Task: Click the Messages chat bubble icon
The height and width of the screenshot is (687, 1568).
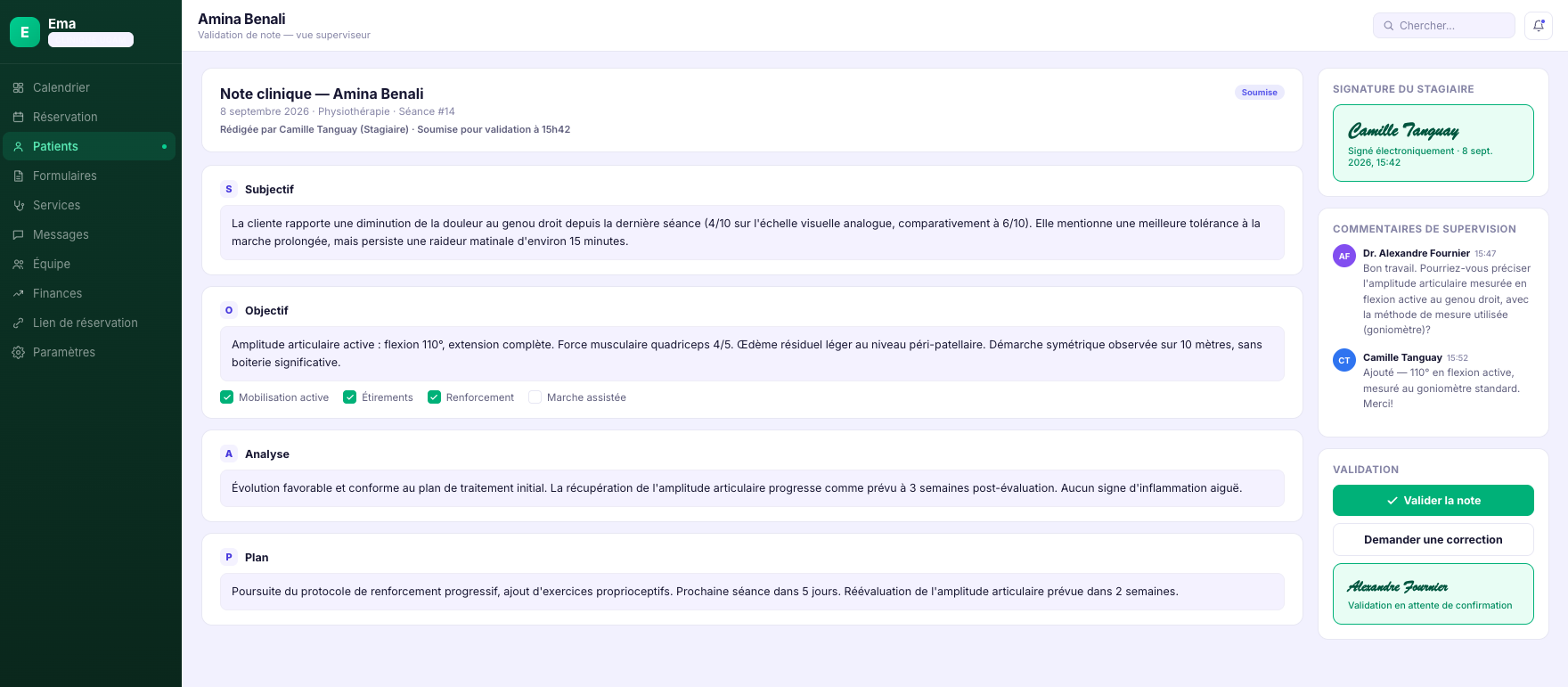Action: [18, 234]
